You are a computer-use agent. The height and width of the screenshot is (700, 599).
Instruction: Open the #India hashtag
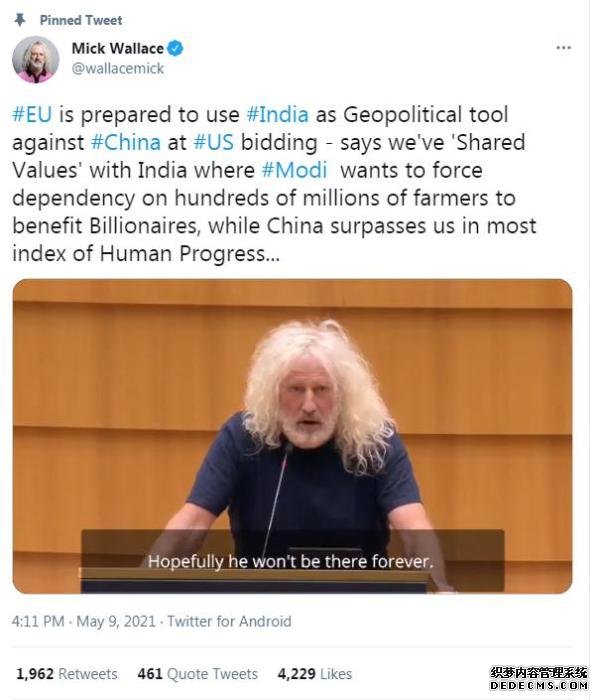point(278,114)
